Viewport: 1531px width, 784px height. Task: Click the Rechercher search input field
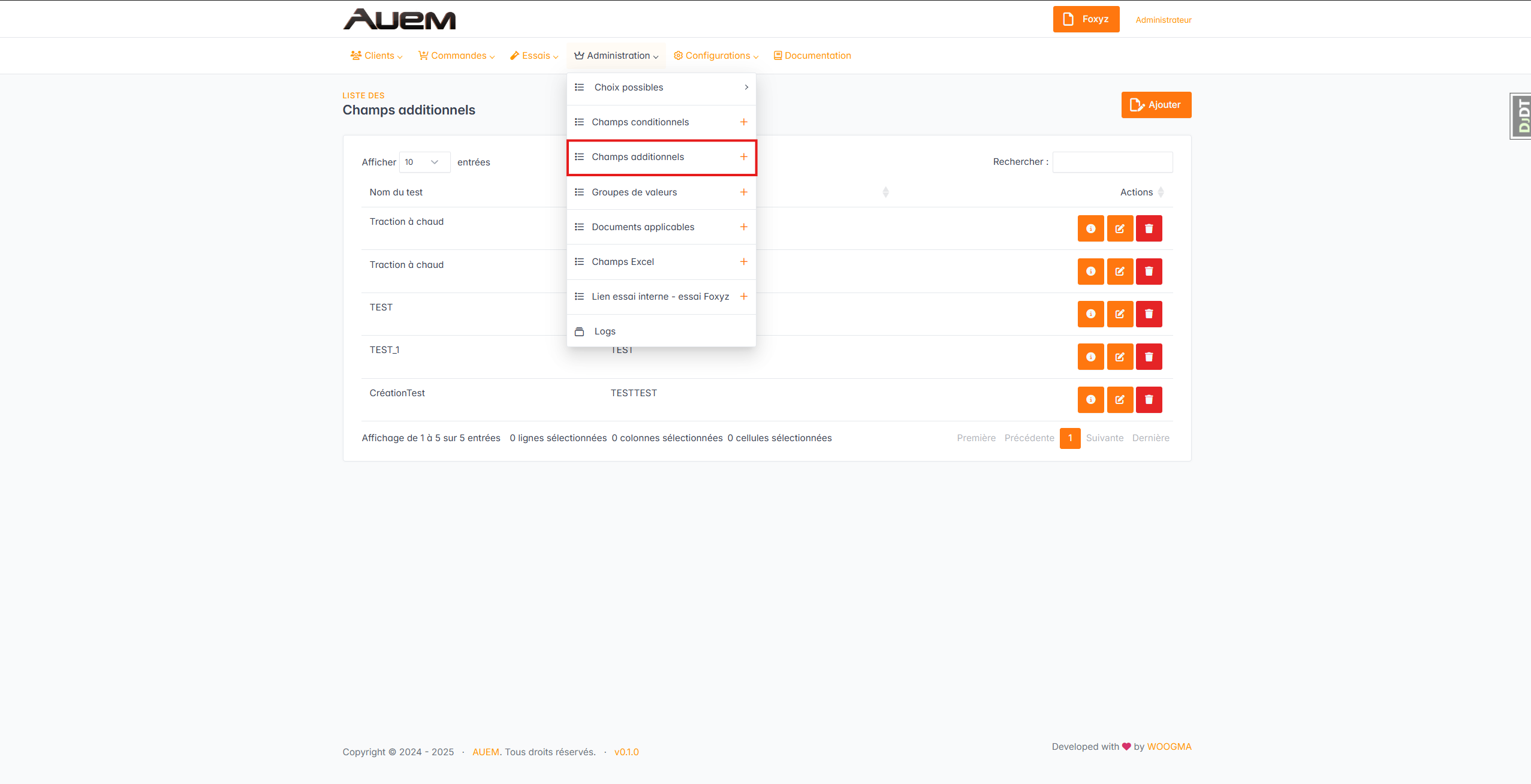tap(1112, 162)
